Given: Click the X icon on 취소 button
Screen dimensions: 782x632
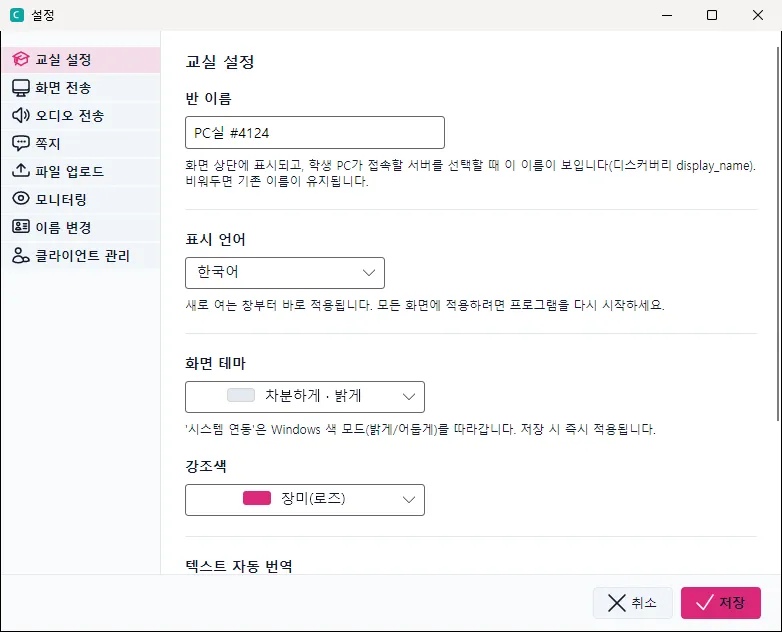Looking at the screenshot, I should (616, 603).
